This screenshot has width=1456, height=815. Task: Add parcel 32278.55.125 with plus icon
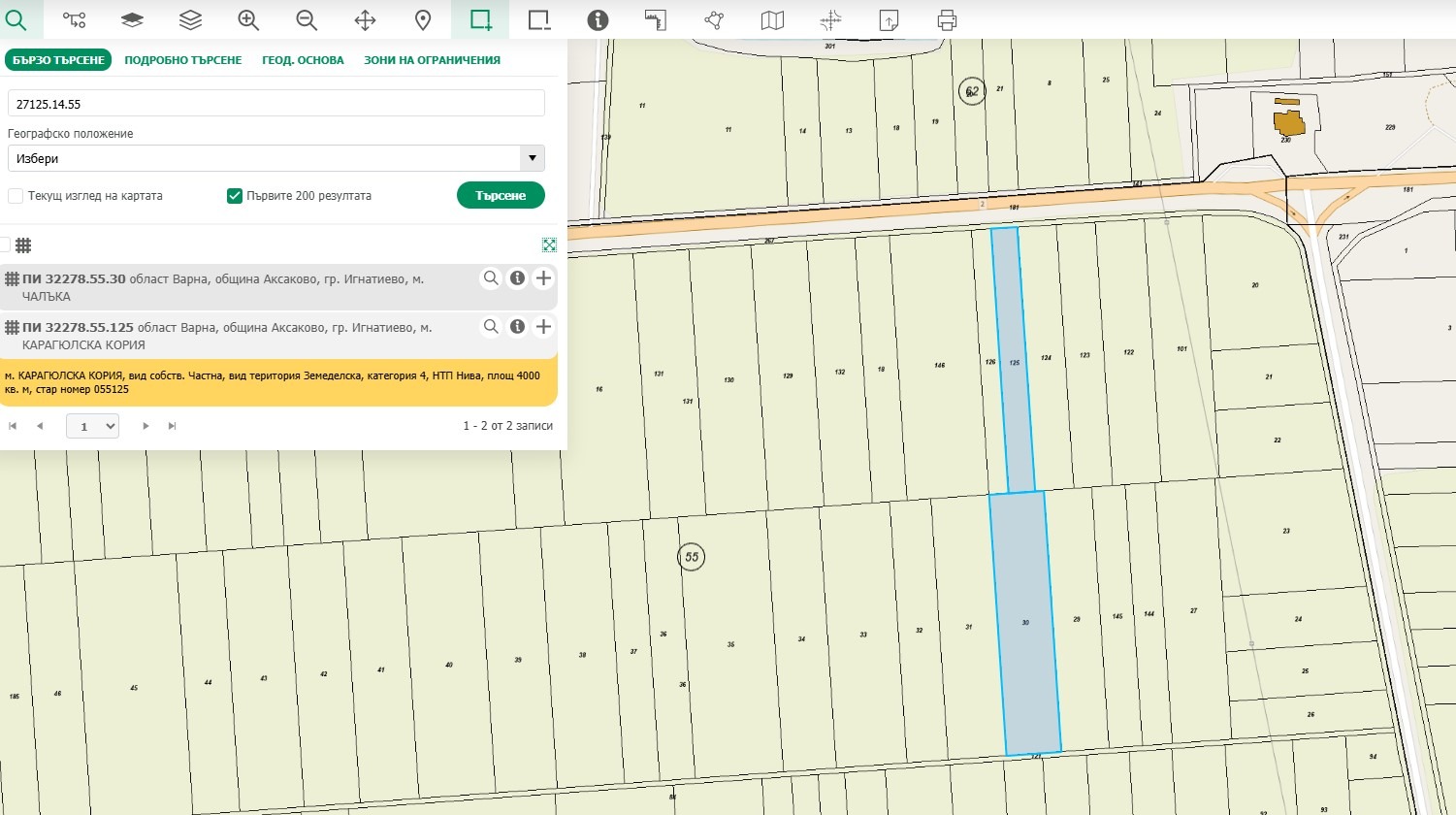(x=543, y=327)
